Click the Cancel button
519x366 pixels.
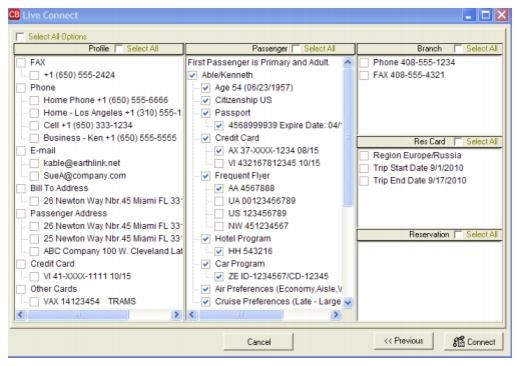coord(259,342)
